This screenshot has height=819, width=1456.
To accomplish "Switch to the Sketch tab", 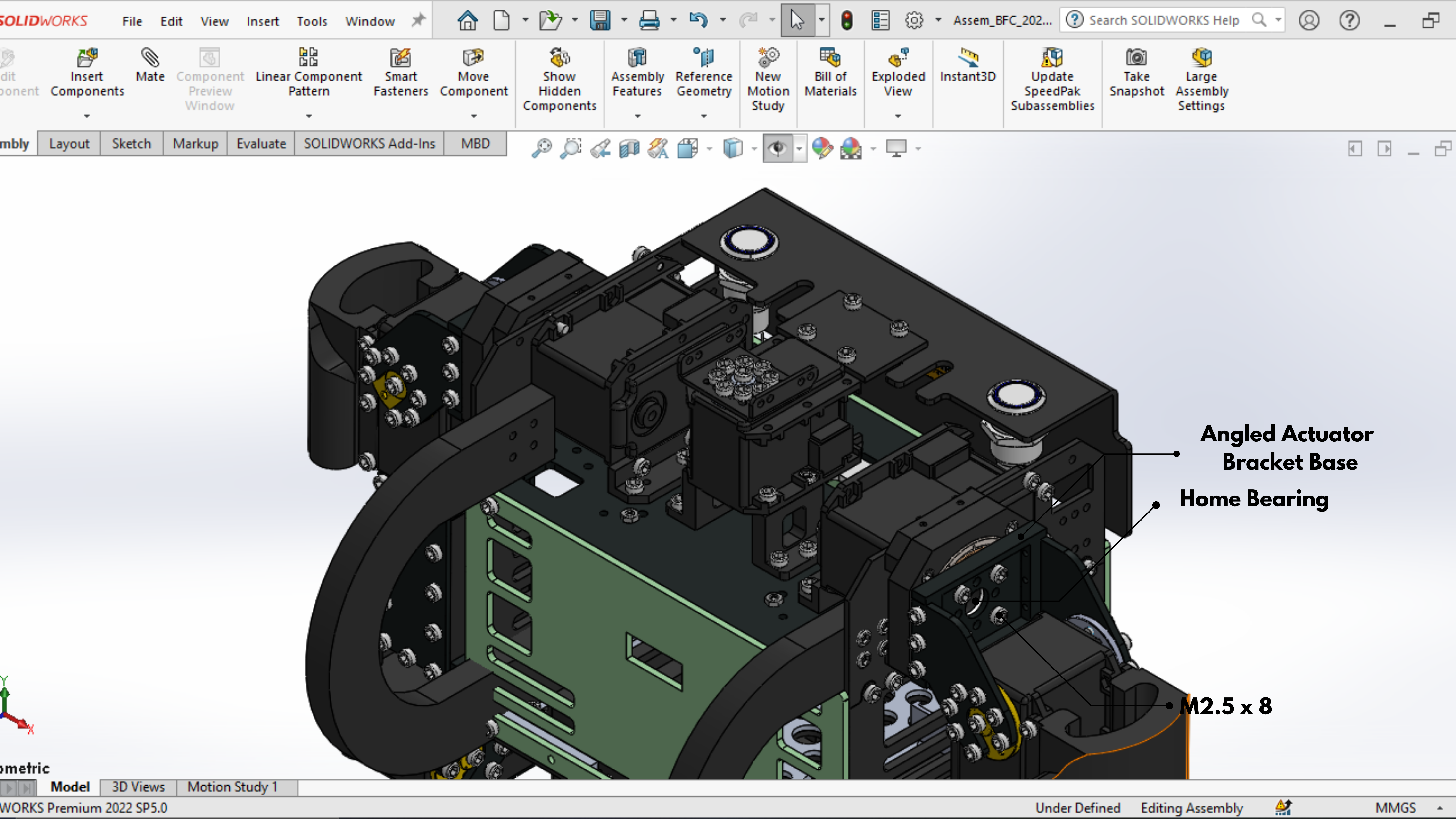I will (132, 144).
